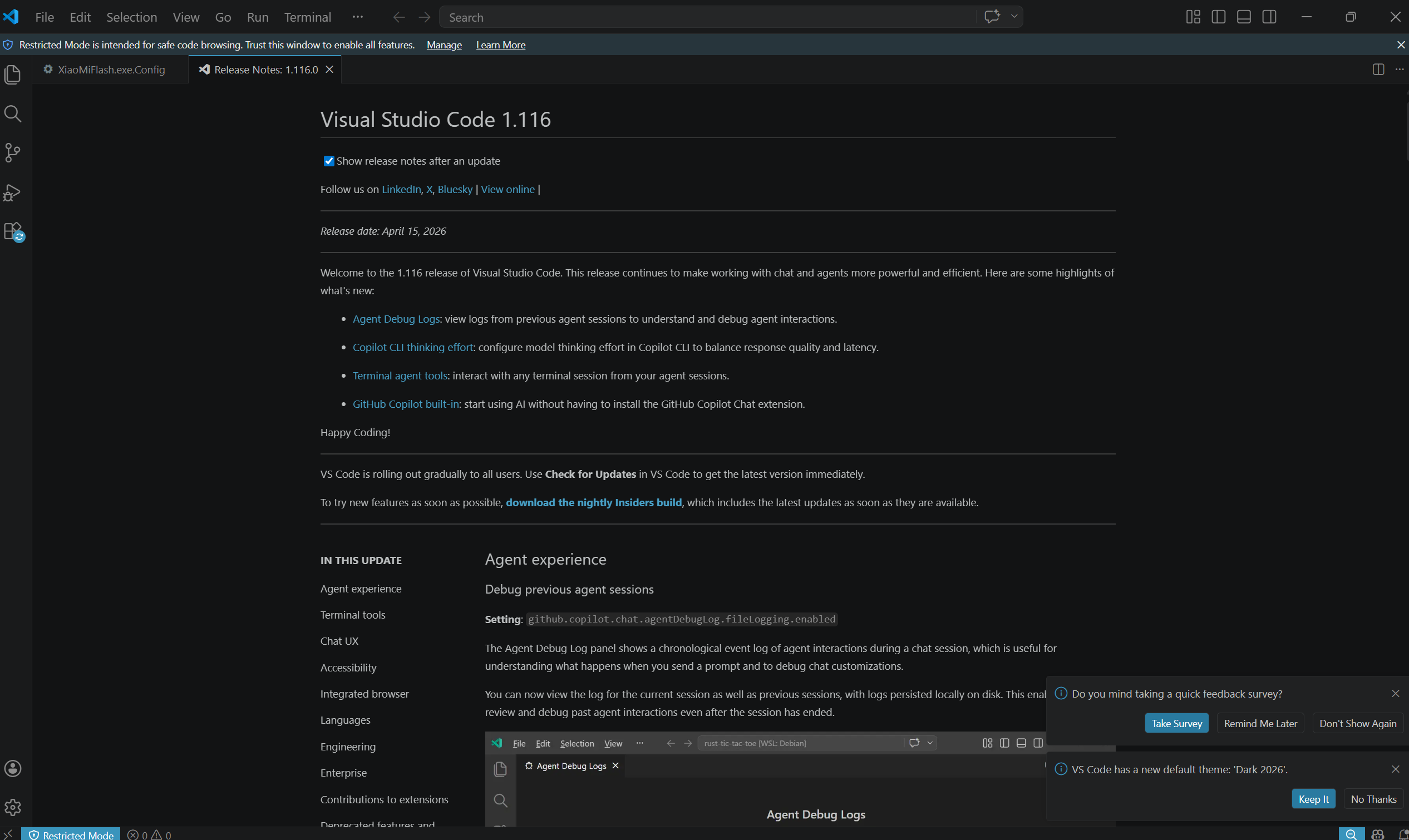Image resolution: width=1409 pixels, height=840 pixels.
Task: Click the Go Back arrow
Action: pos(399,18)
